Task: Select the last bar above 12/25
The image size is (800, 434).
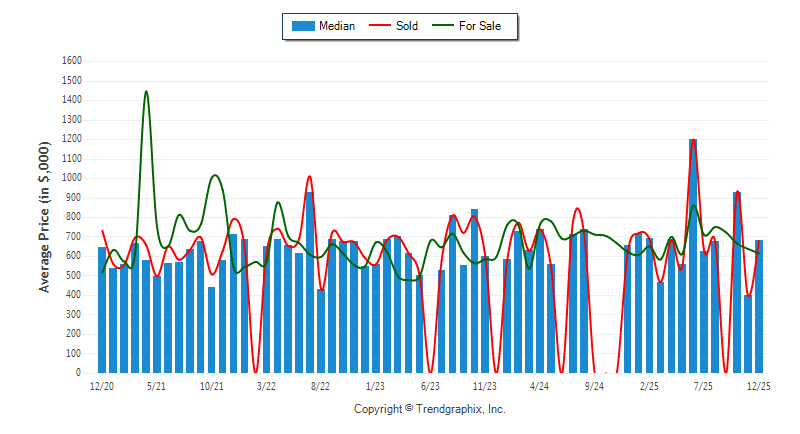Action: pyautogui.click(x=759, y=306)
